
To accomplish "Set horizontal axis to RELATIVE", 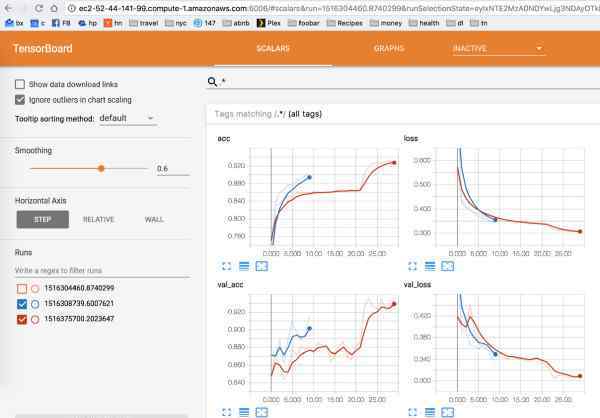I will coord(98,219).
